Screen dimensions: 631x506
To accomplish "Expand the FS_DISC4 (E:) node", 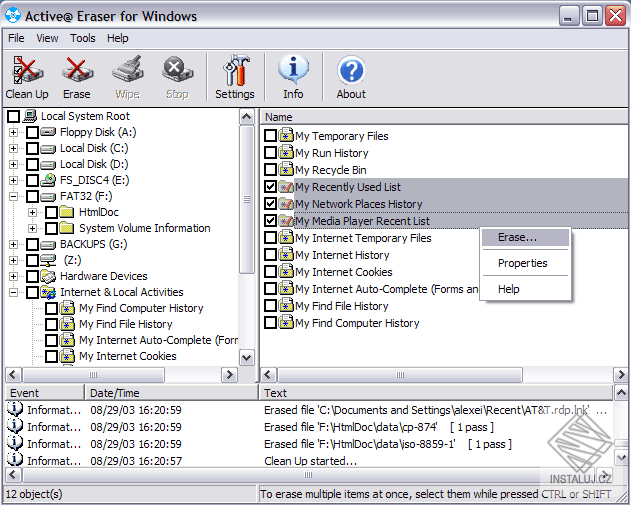I will [13, 180].
